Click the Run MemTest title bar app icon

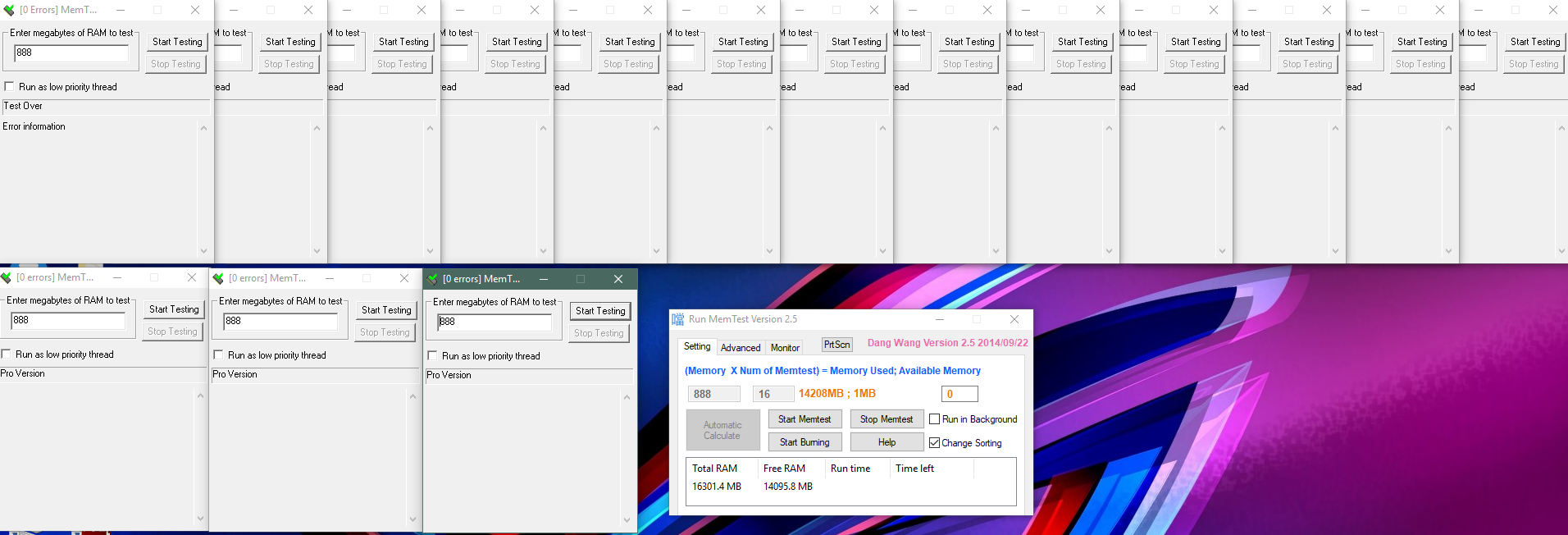[x=677, y=319]
